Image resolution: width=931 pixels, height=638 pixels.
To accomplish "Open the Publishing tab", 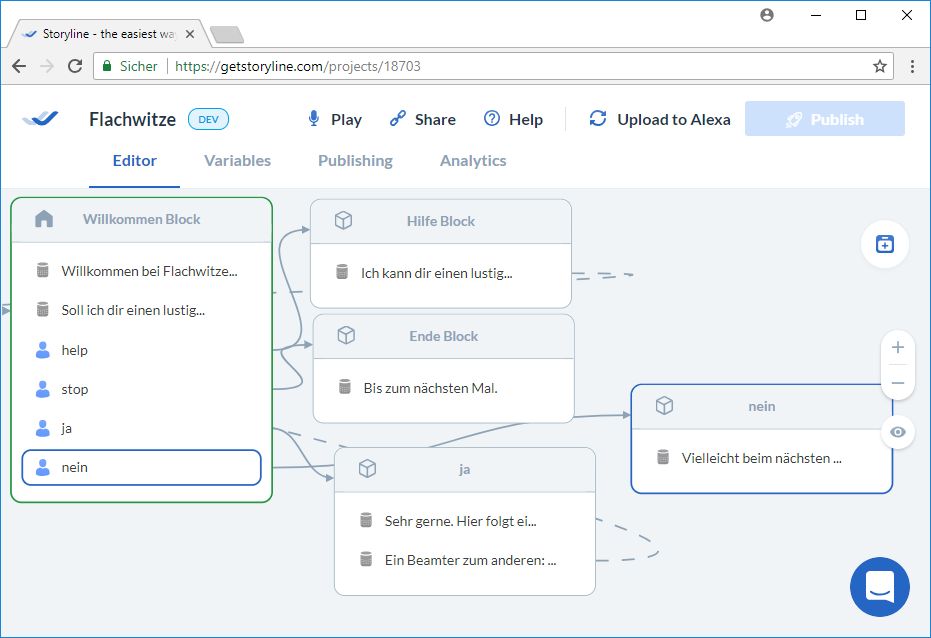I will point(355,161).
